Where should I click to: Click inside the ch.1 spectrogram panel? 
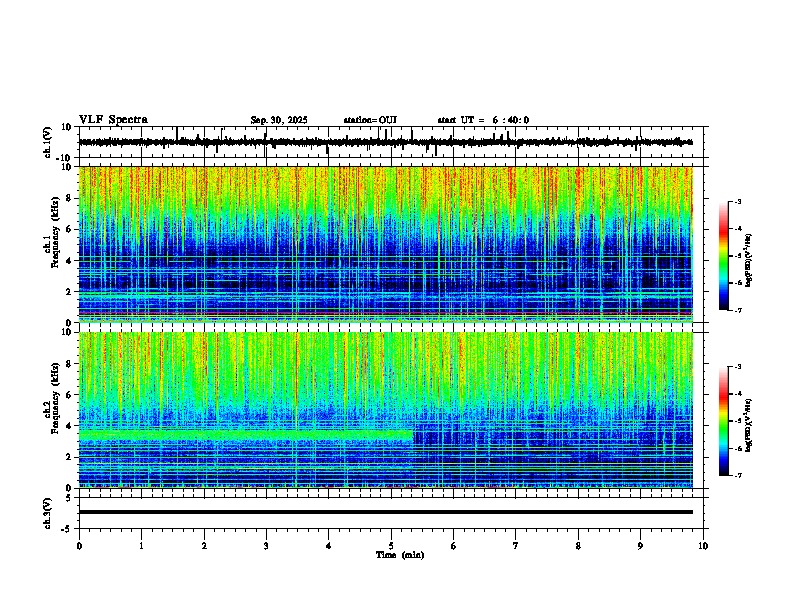click(386, 244)
